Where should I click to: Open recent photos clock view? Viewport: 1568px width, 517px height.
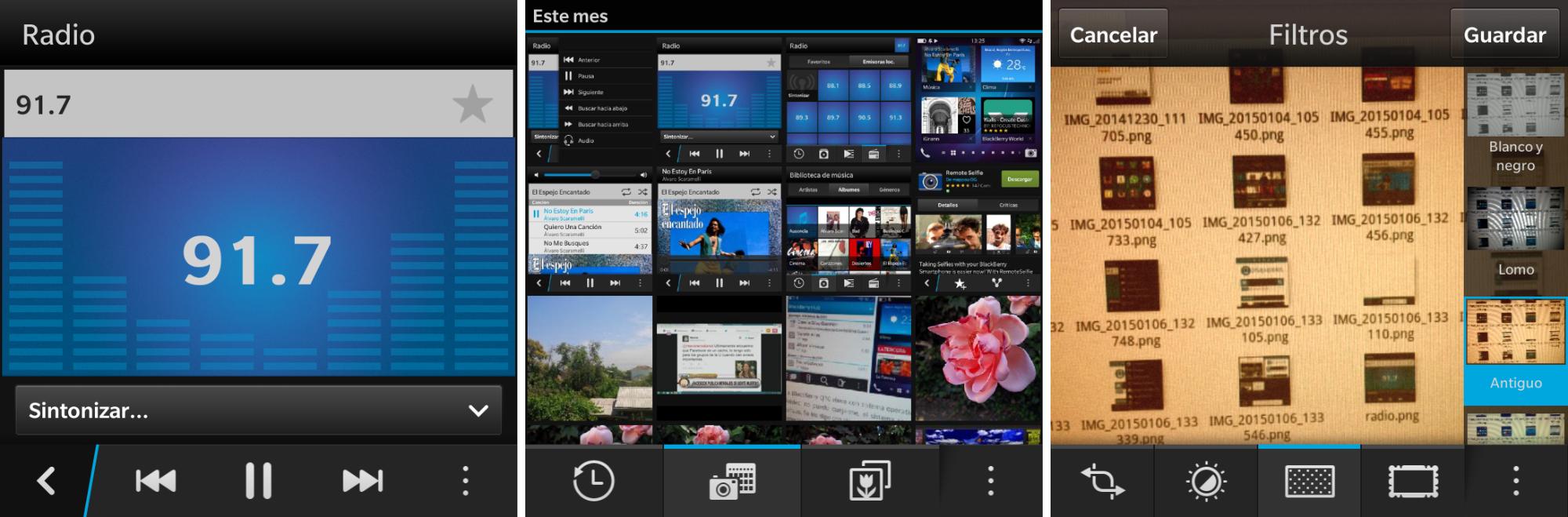[x=593, y=481]
